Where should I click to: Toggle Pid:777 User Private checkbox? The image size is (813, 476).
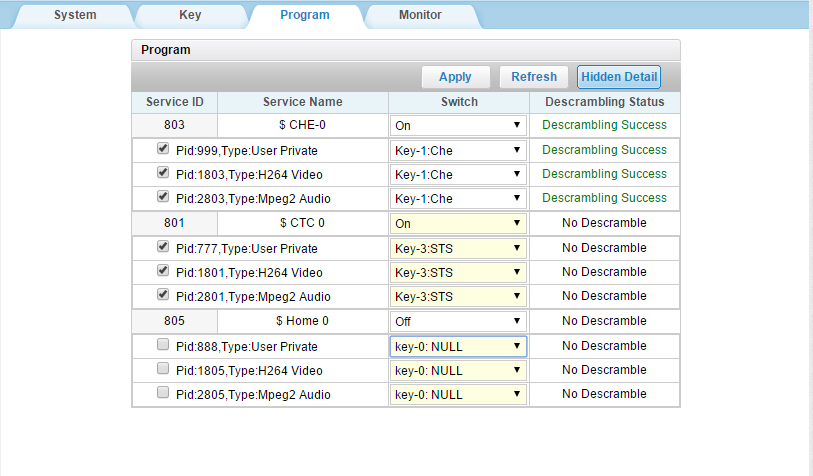tap(163, 246)
